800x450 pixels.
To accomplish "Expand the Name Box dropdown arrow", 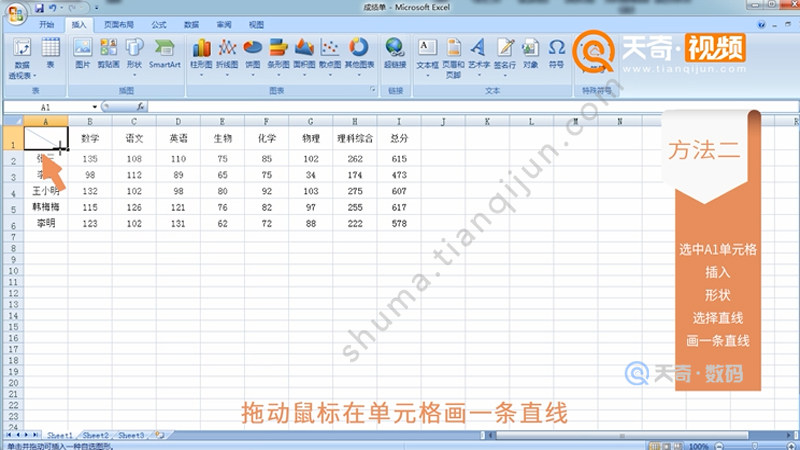I will coord(94,107).
